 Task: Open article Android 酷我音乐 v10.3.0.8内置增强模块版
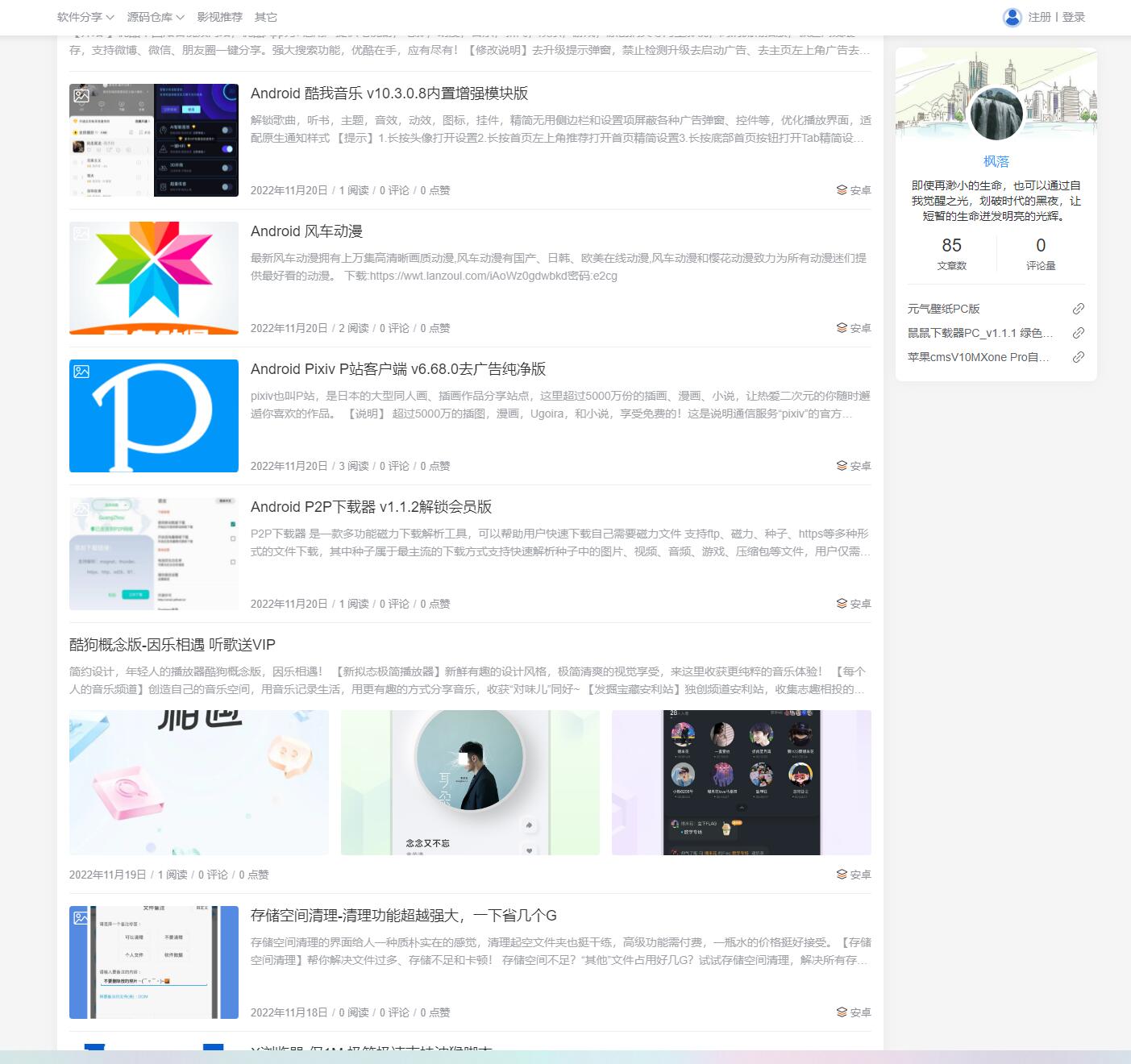click(x=389, y=94)
